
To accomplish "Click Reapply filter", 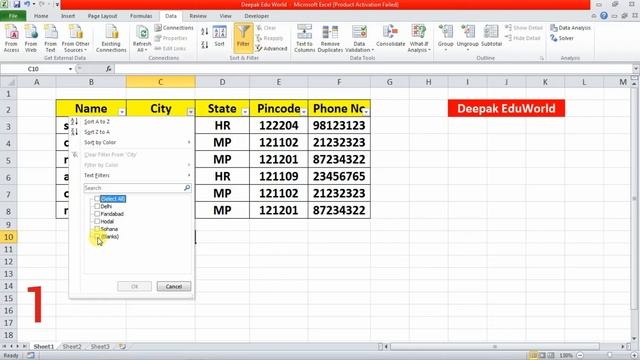I will (269, 38).
